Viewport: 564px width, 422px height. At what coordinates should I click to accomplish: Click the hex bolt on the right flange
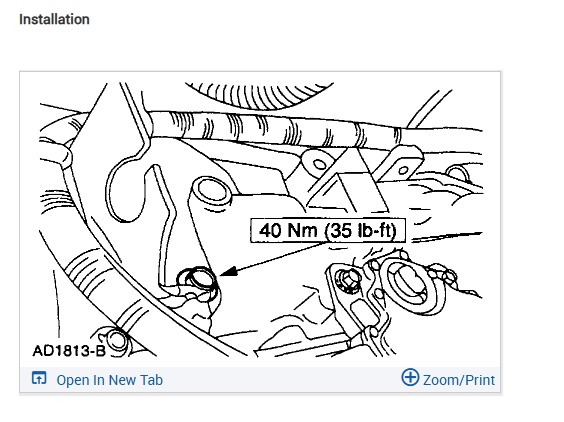click(347, 278)
